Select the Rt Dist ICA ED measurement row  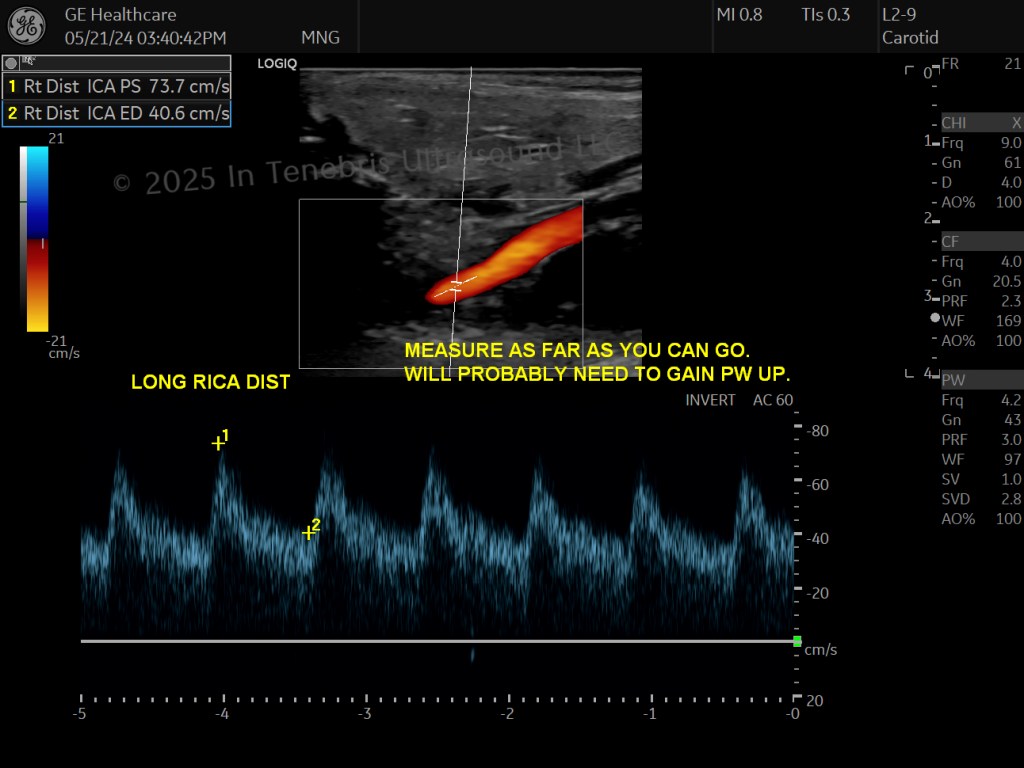click(x=116, y=113)
